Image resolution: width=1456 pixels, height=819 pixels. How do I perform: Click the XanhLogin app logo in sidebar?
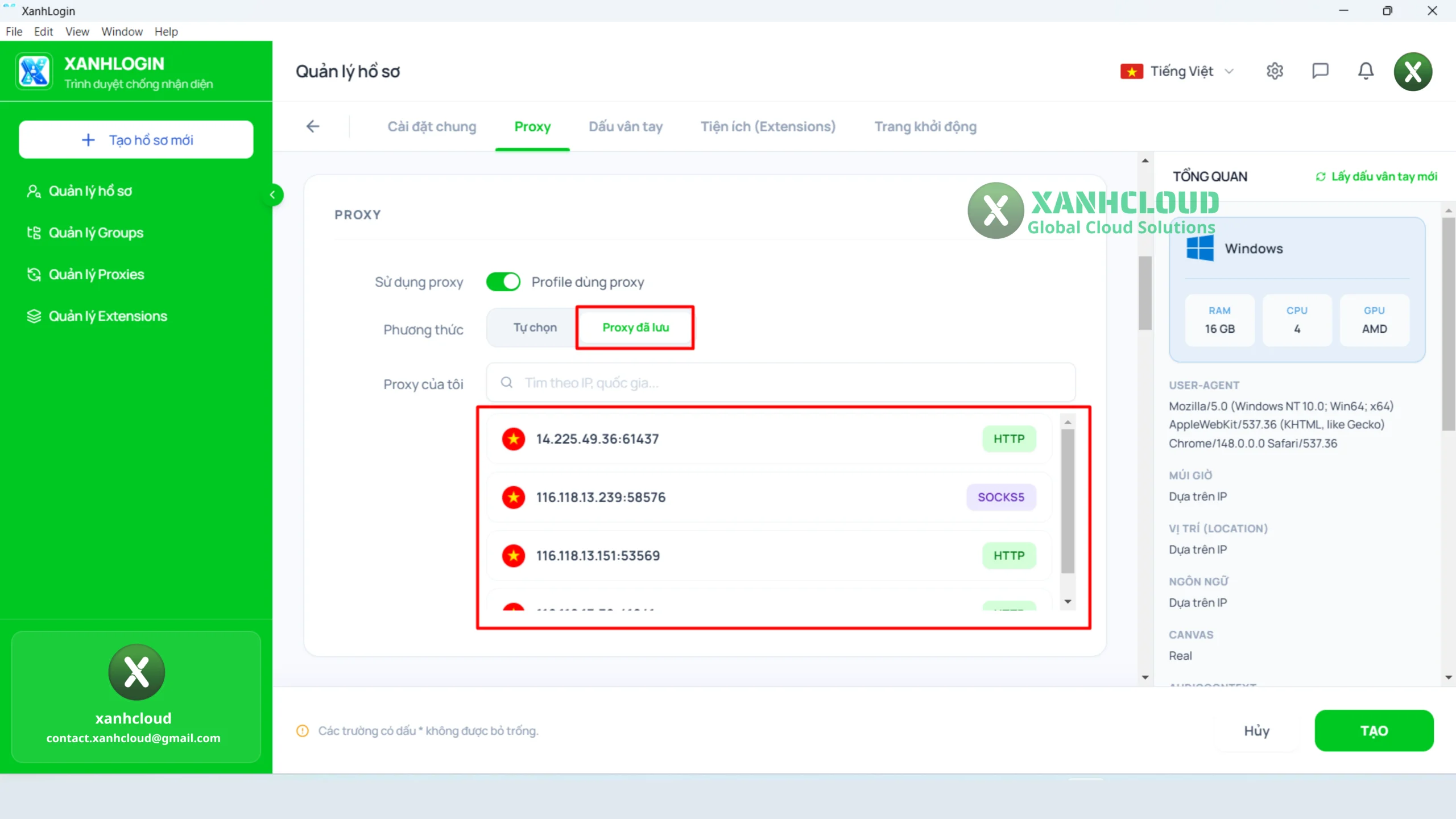coord(34,72)
